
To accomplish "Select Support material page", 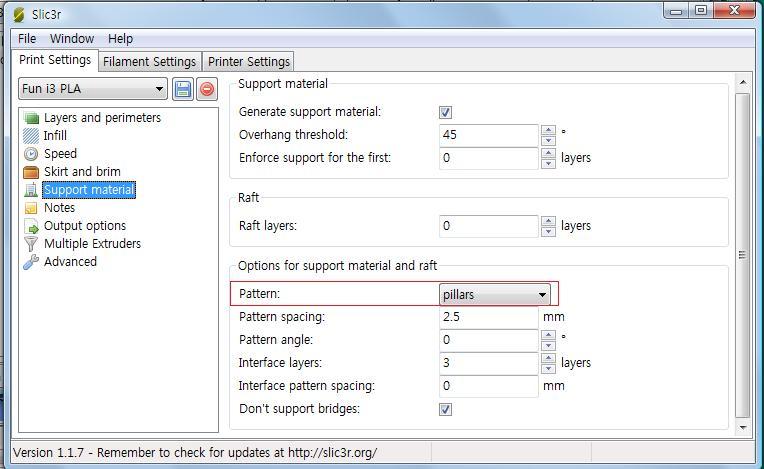I will [x=89, y=190].
